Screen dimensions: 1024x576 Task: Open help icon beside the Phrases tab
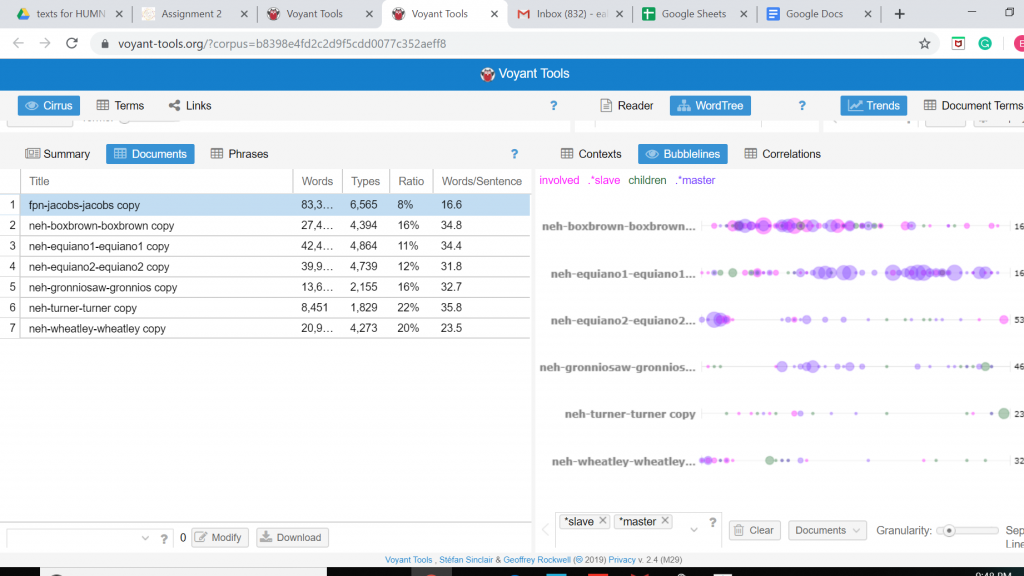(x=515, y=154)
